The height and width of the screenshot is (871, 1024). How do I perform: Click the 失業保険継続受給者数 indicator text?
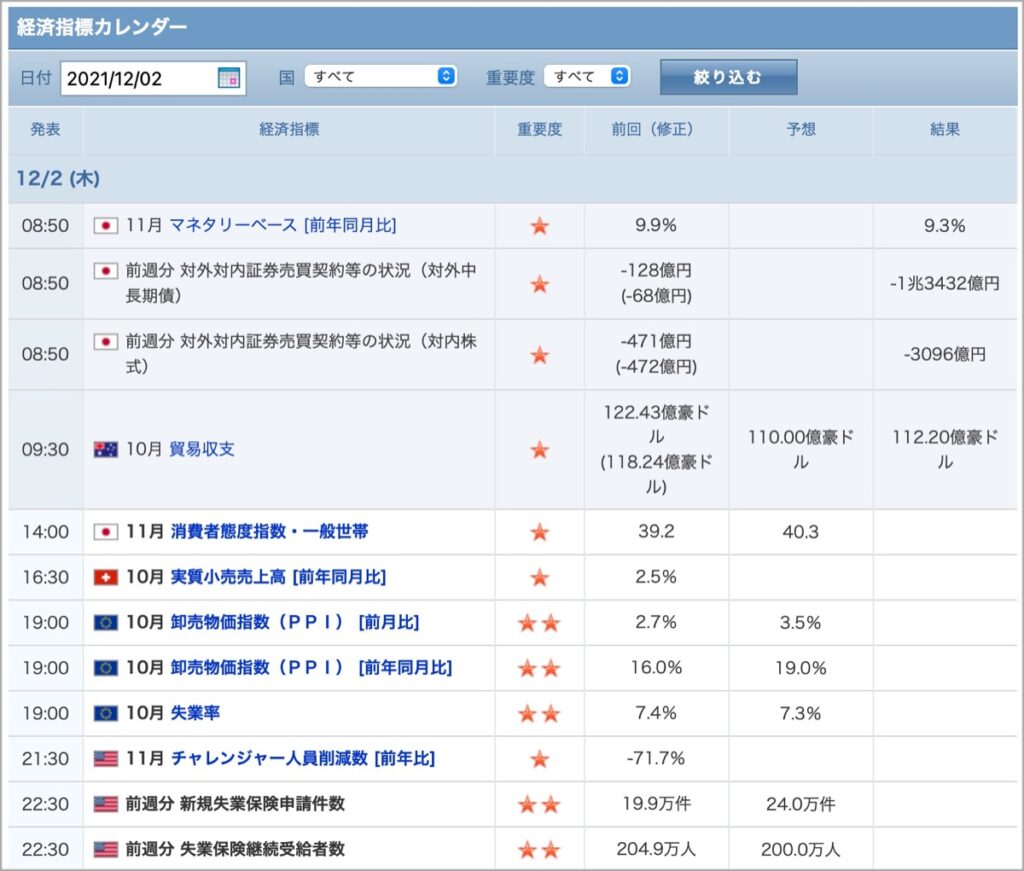pyautogui.click(x=262, y=849)
